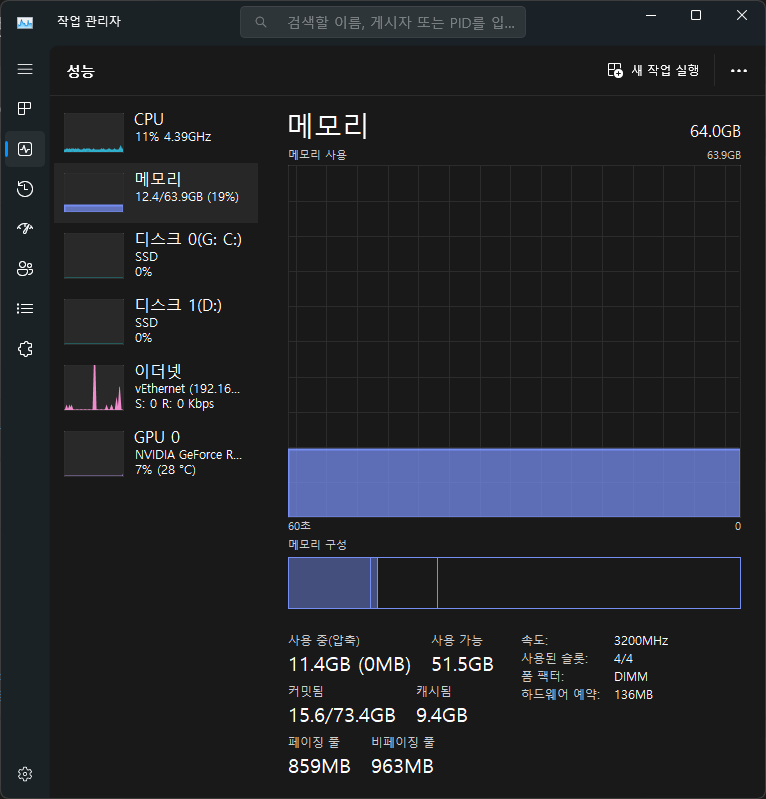Click the in-use segment of memory composition bar
Viewport: 766px width, 799px height.
(329, 583)
